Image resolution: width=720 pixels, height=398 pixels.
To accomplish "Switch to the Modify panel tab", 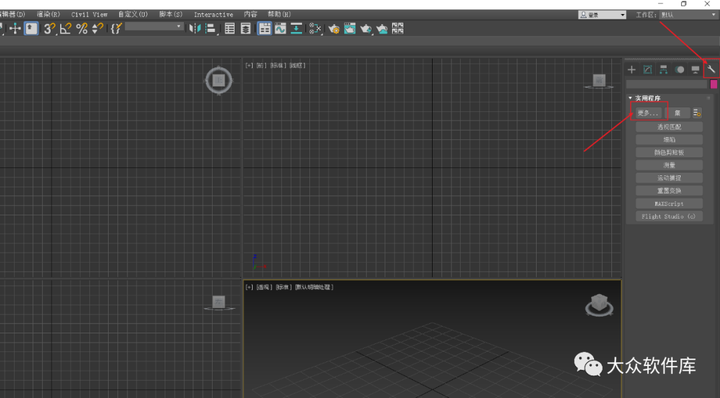I will (x=647, y=69).
